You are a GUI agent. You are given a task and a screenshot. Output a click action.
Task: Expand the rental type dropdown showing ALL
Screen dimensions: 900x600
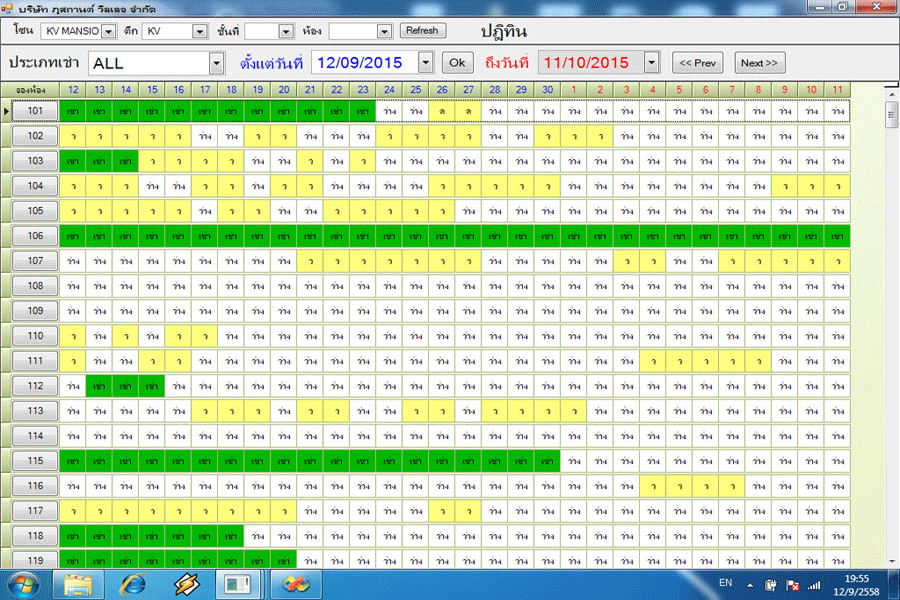[216, 63]
